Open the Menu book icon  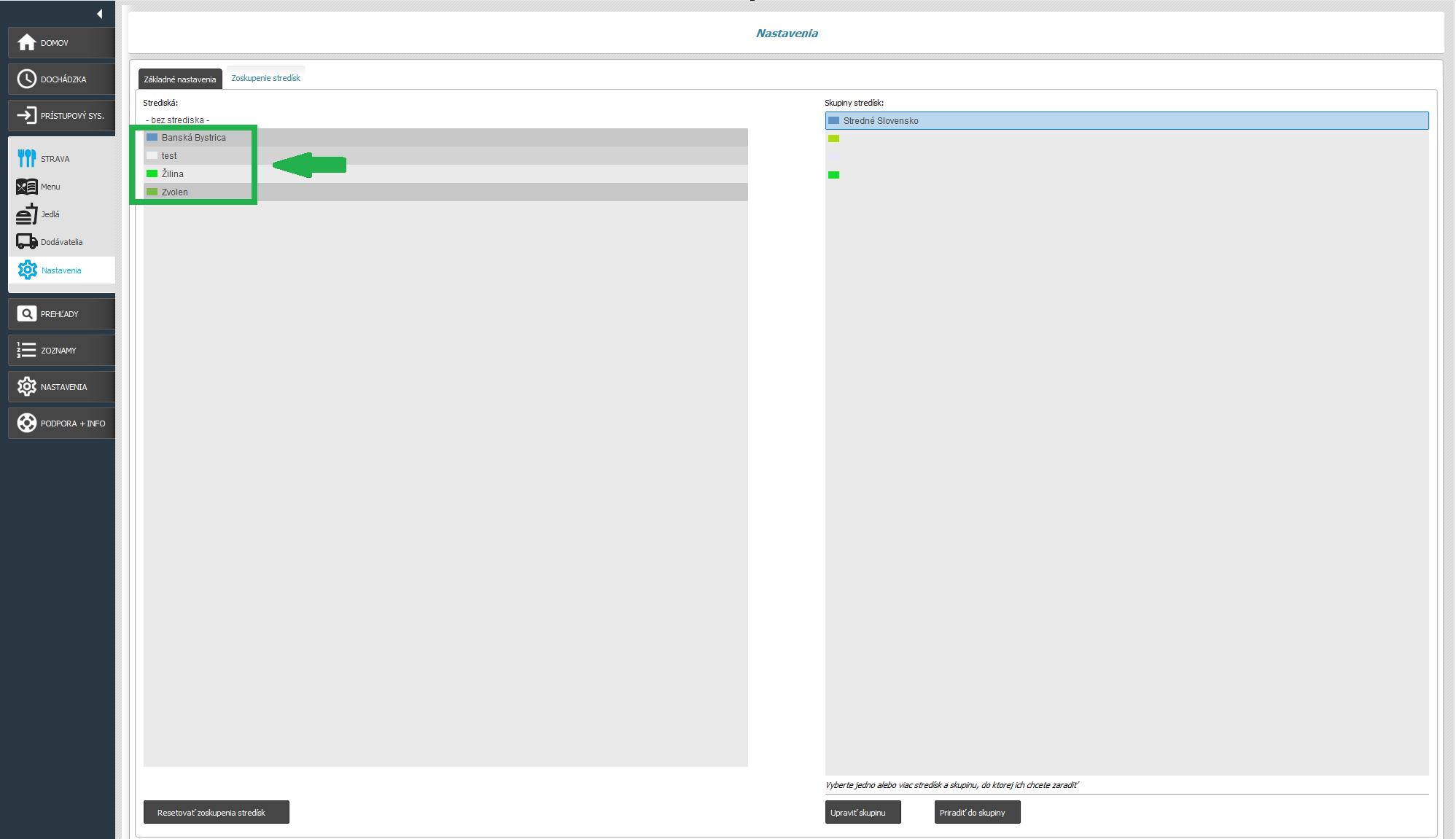coord(27,187)
